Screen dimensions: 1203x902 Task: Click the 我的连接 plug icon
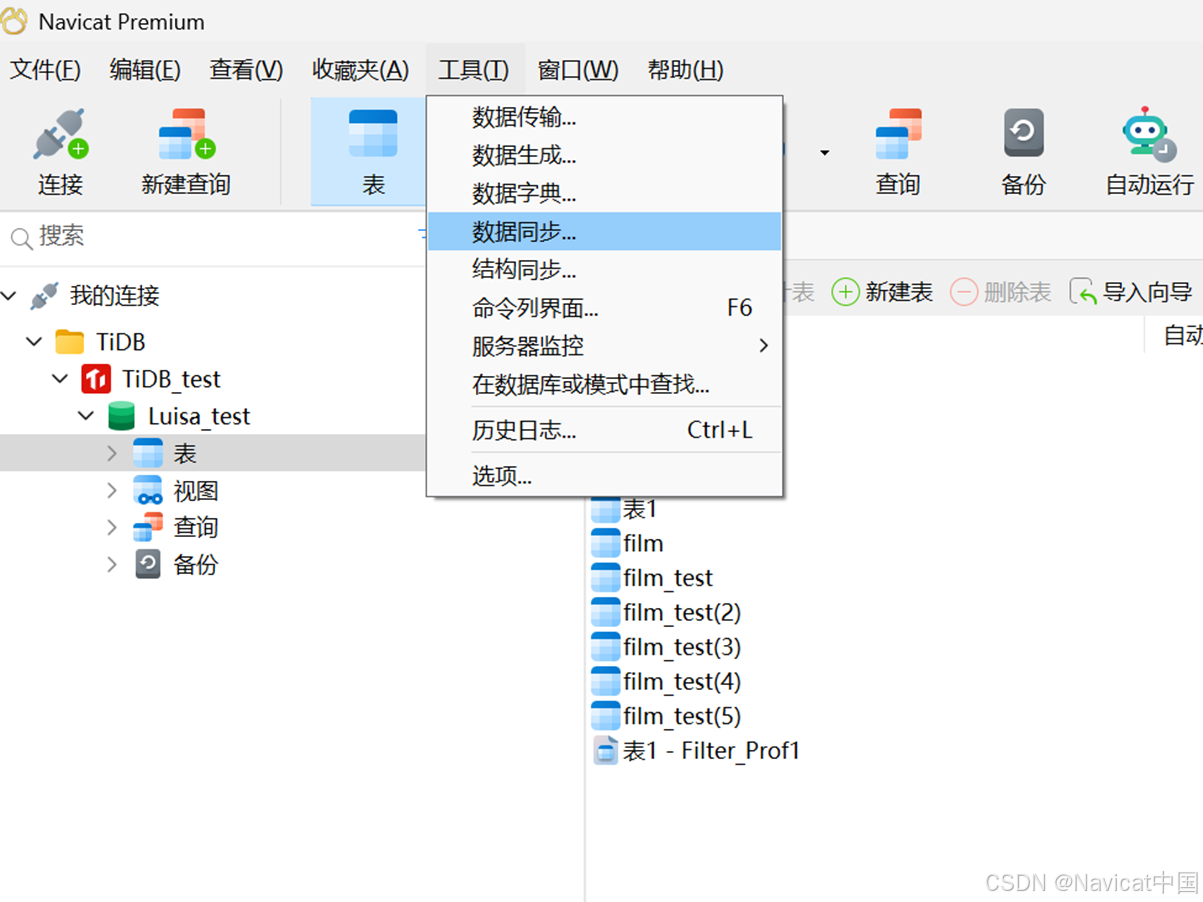[x=44, y=296]
